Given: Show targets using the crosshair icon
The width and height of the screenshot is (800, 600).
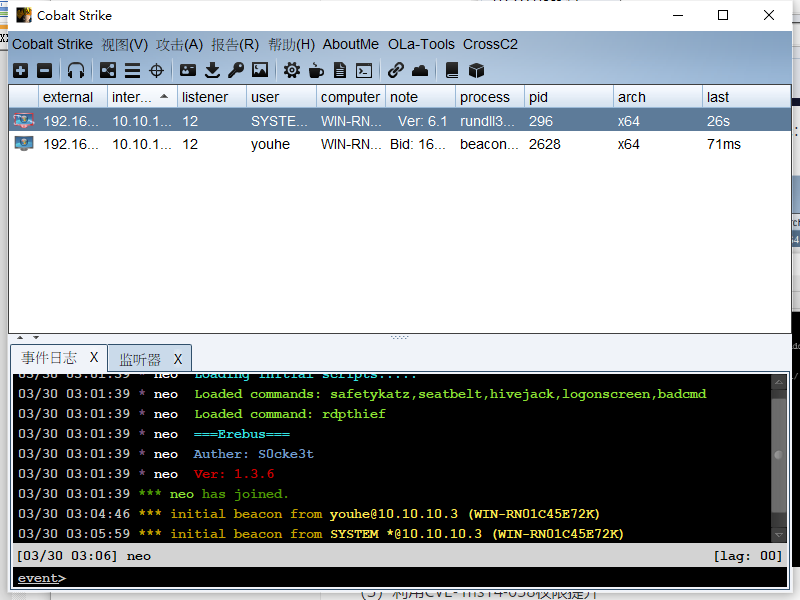Looking at the screenshot, I should (156, 70).
